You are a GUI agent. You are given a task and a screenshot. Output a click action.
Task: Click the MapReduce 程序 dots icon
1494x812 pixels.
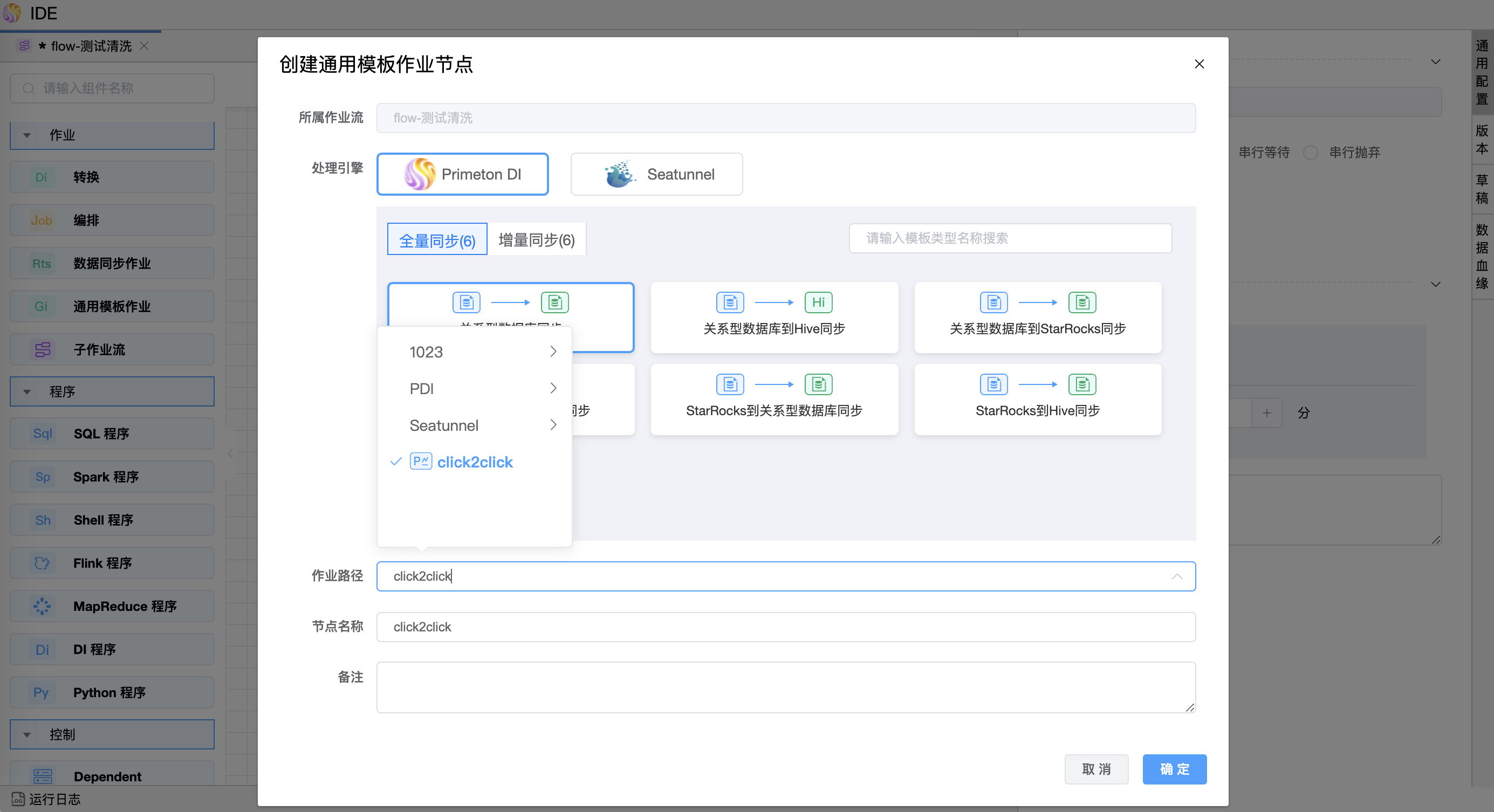[42, 606]
